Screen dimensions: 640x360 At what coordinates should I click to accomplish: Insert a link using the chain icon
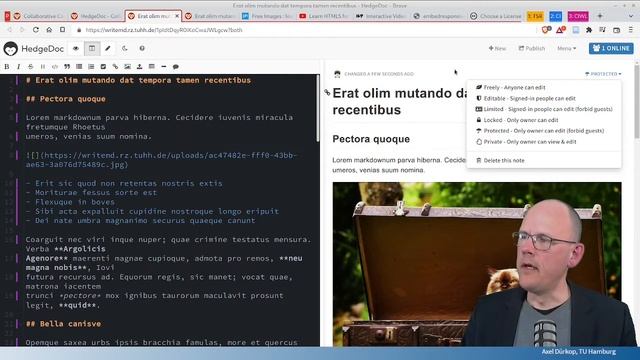tap(115, 67)
